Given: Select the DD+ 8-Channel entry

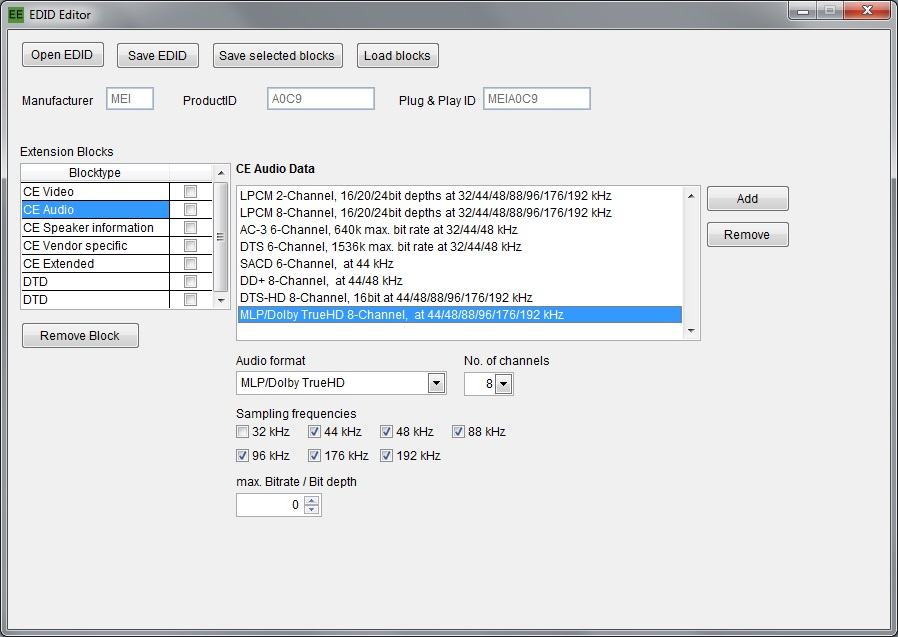Looking at the screenshot, I should pyautogui.click(x=460, y=281).
